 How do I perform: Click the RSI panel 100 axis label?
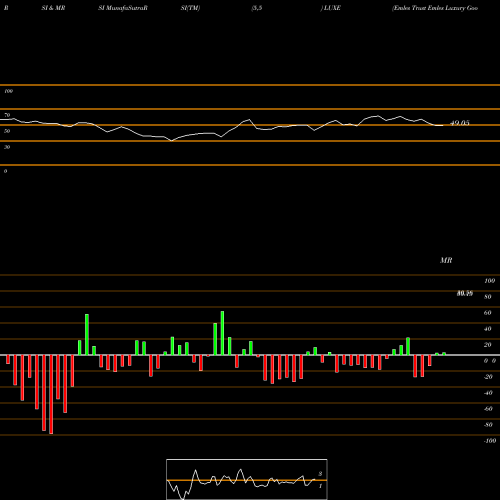(x=8, y=91)
